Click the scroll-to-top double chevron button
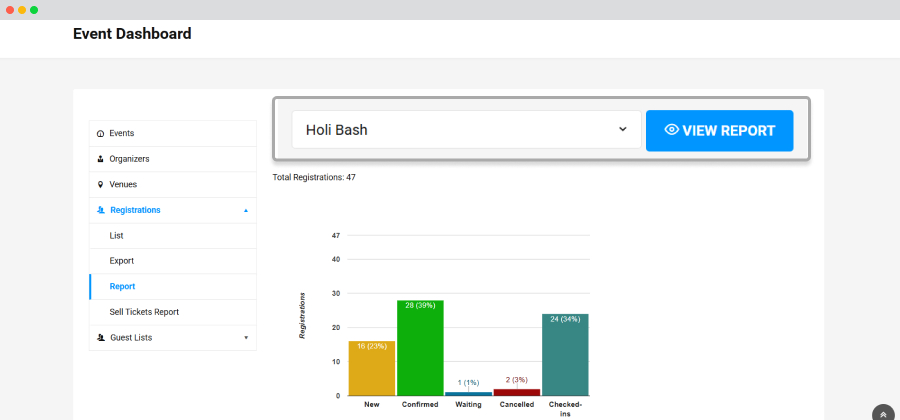The image size is (900, 420). point(883,414)
